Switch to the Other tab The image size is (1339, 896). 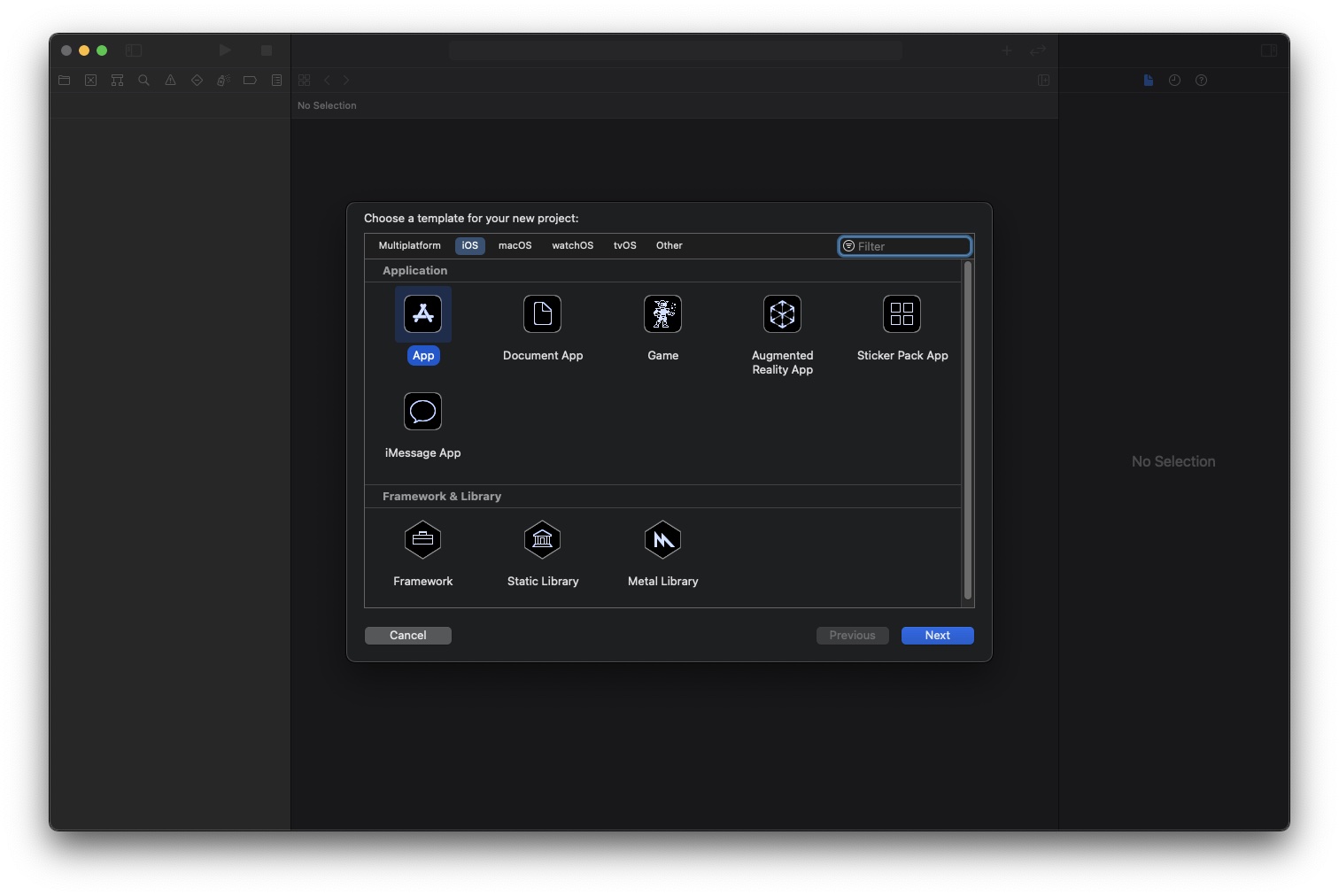[669, 245]
